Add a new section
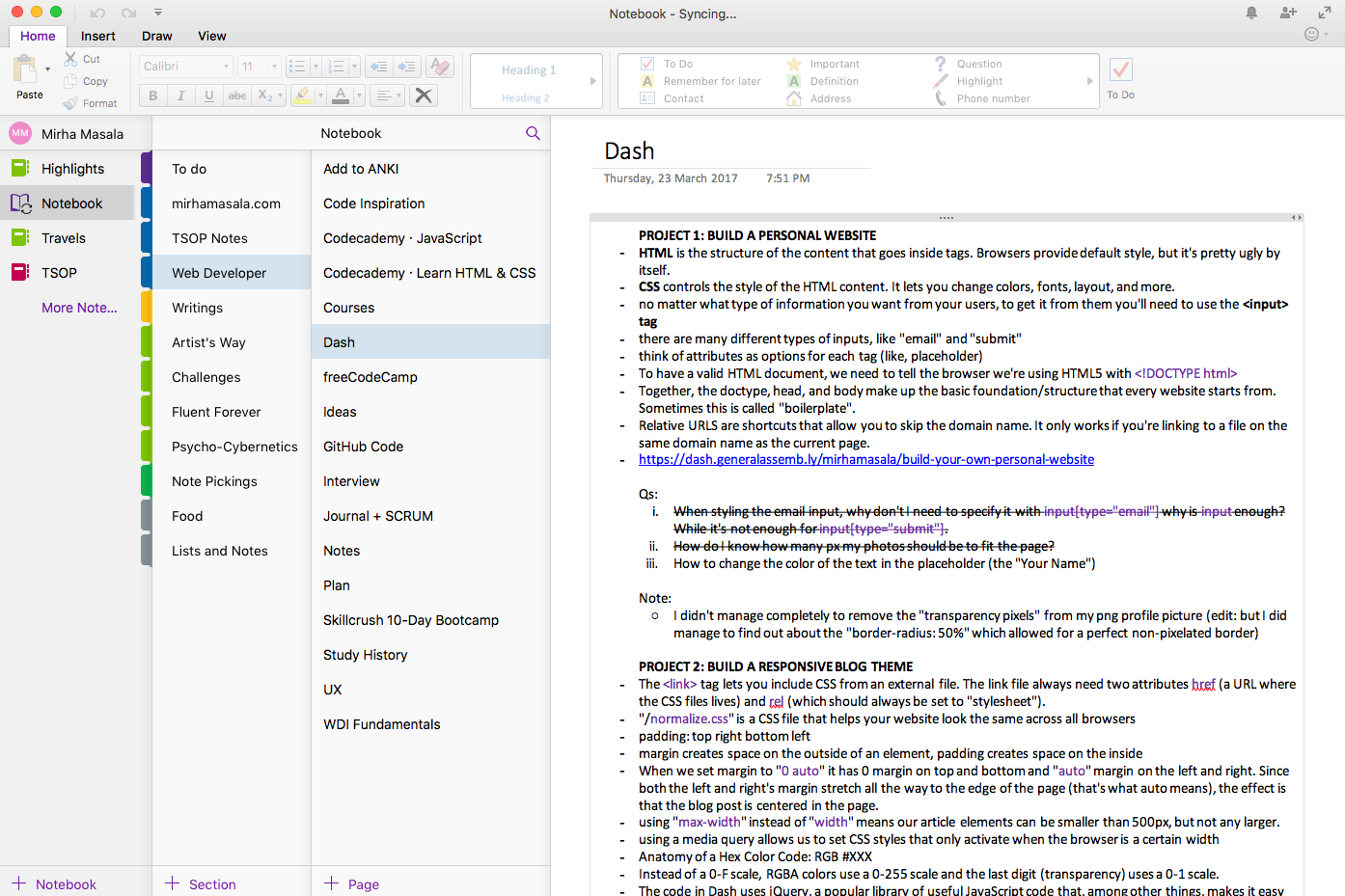 point(201,883)
